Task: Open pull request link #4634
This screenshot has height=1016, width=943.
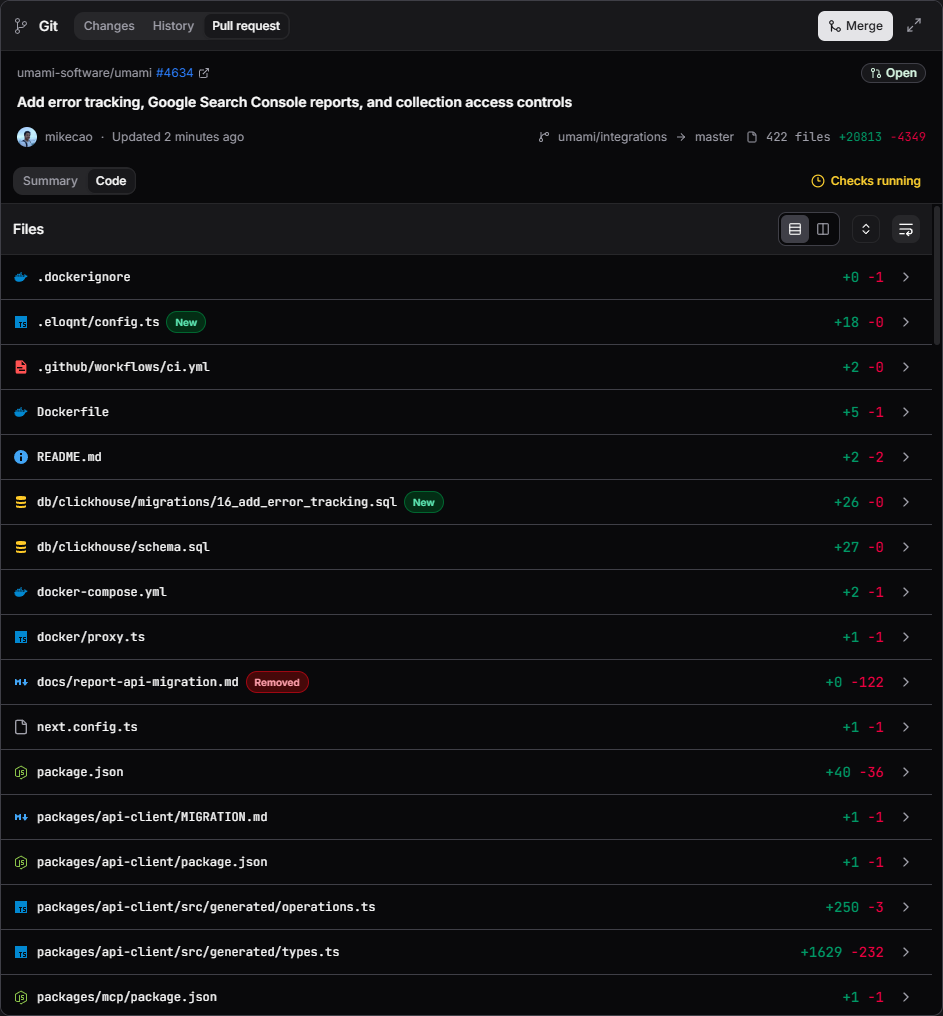Action: (175, 73)
